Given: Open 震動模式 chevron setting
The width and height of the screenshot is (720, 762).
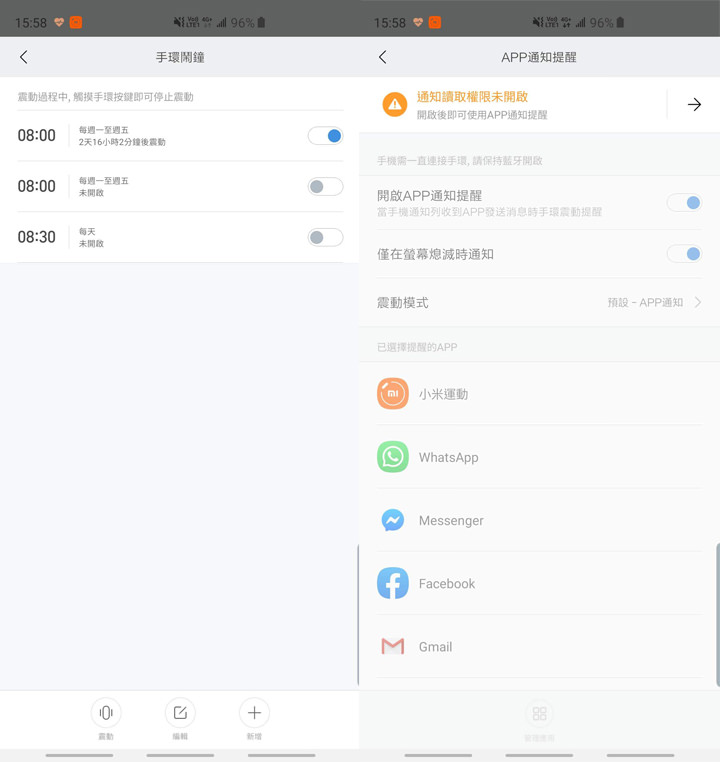Looking at the screenshot, I should 697,302.
